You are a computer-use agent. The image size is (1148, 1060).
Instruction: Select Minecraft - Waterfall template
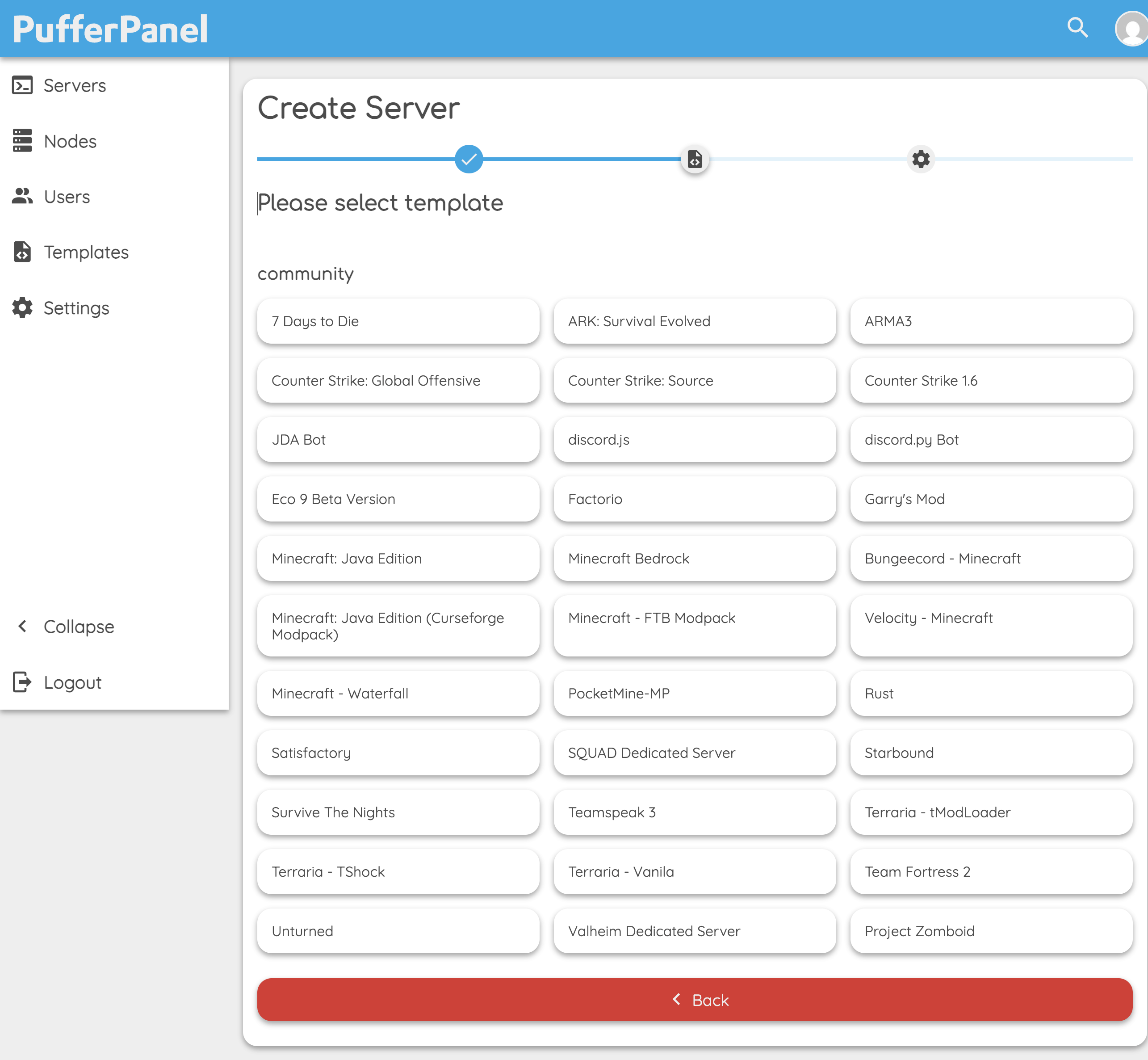click(398, 694)
